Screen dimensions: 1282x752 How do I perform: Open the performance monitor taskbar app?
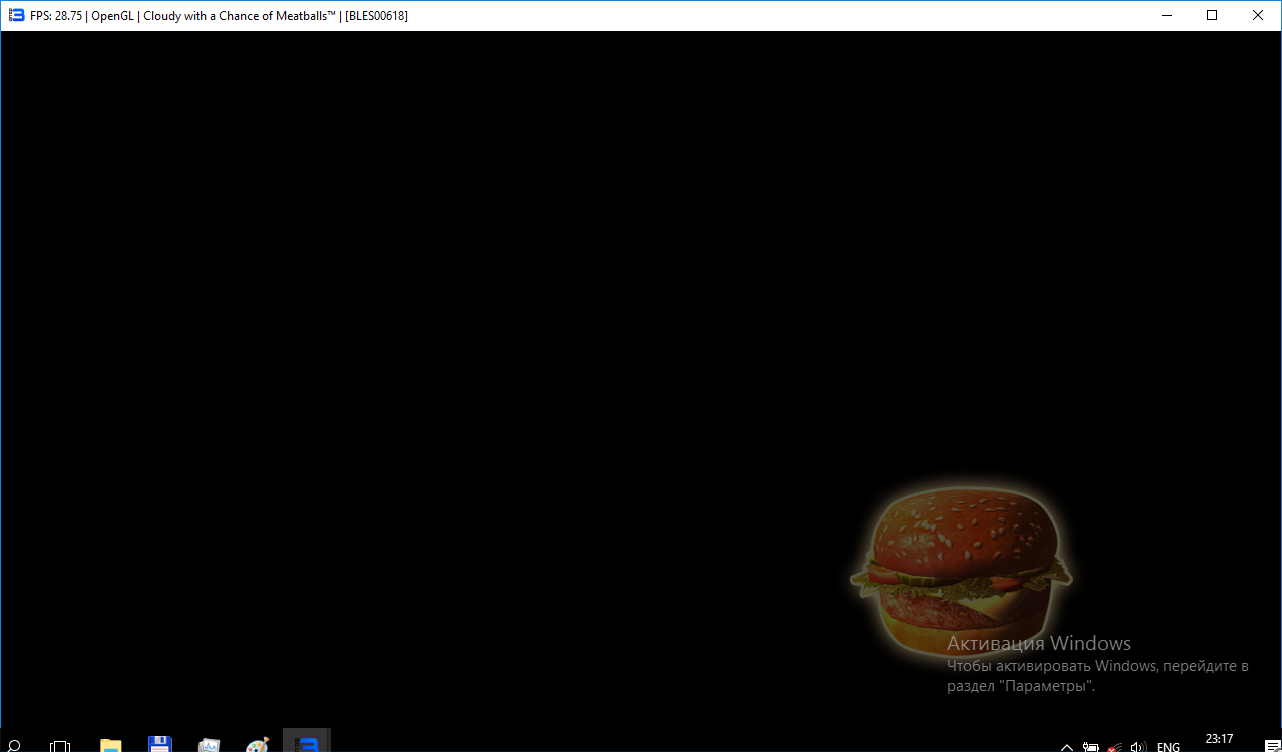tap(208, 745)
